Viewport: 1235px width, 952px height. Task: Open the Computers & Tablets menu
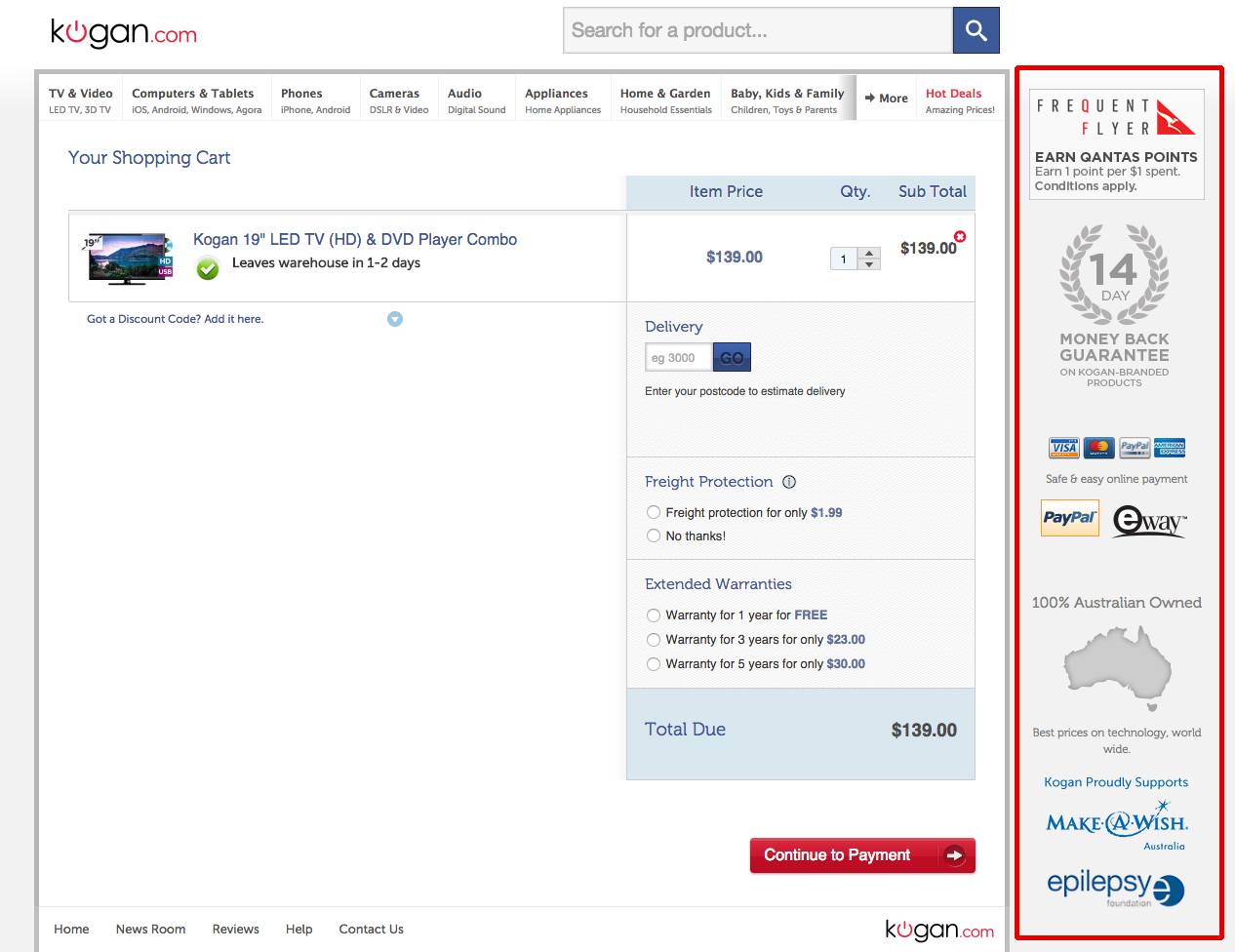point(196,99)
